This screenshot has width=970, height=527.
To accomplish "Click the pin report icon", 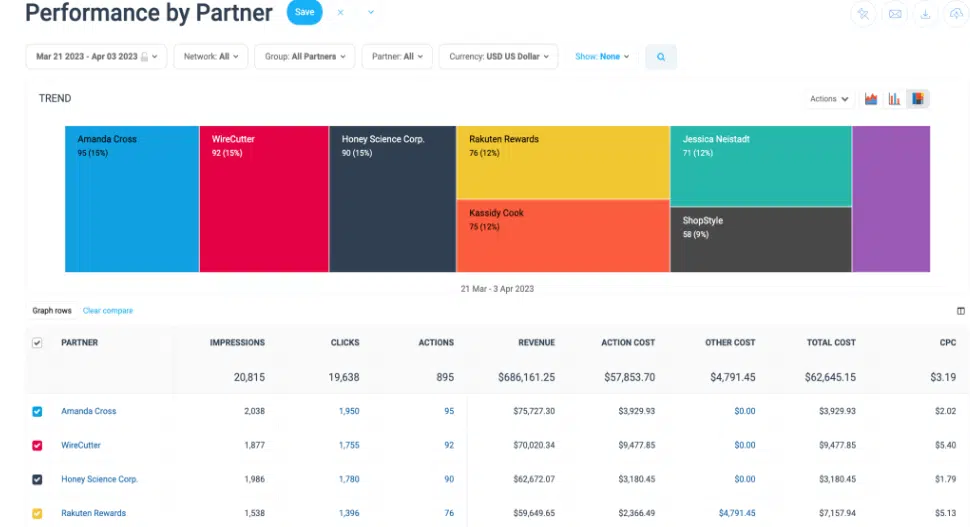I will pyautogui.click(x=863, y=14).
